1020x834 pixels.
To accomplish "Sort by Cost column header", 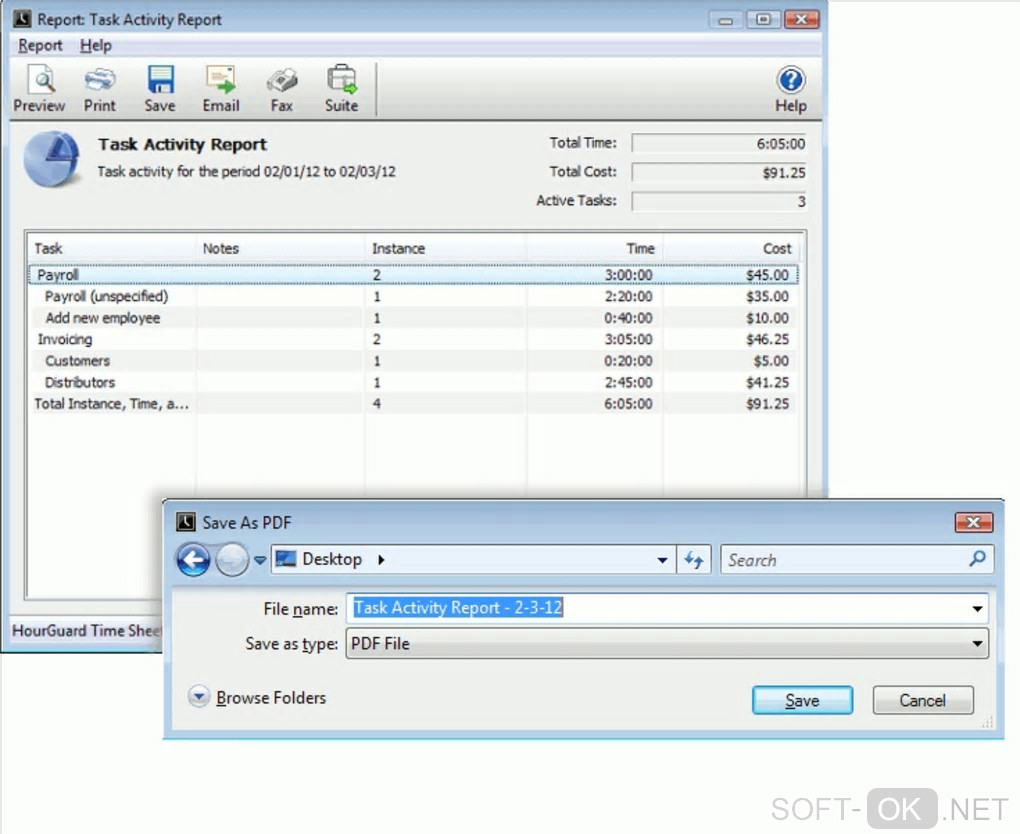I will (731, 249).
